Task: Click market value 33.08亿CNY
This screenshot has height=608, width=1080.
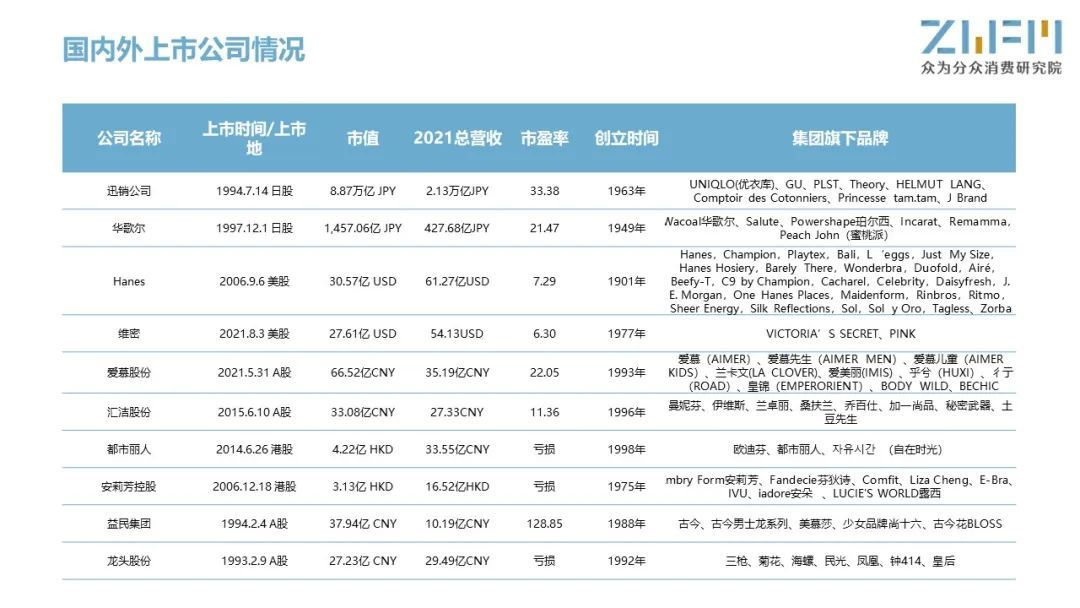Action: coord(363,412)
